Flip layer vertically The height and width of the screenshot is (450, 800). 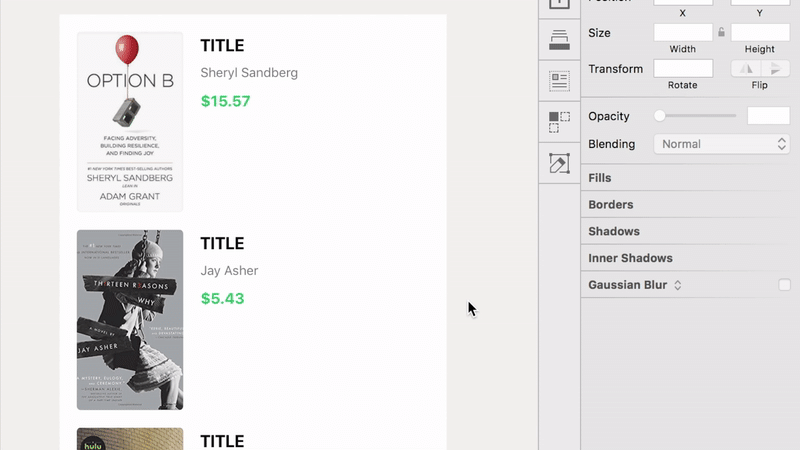775,68
